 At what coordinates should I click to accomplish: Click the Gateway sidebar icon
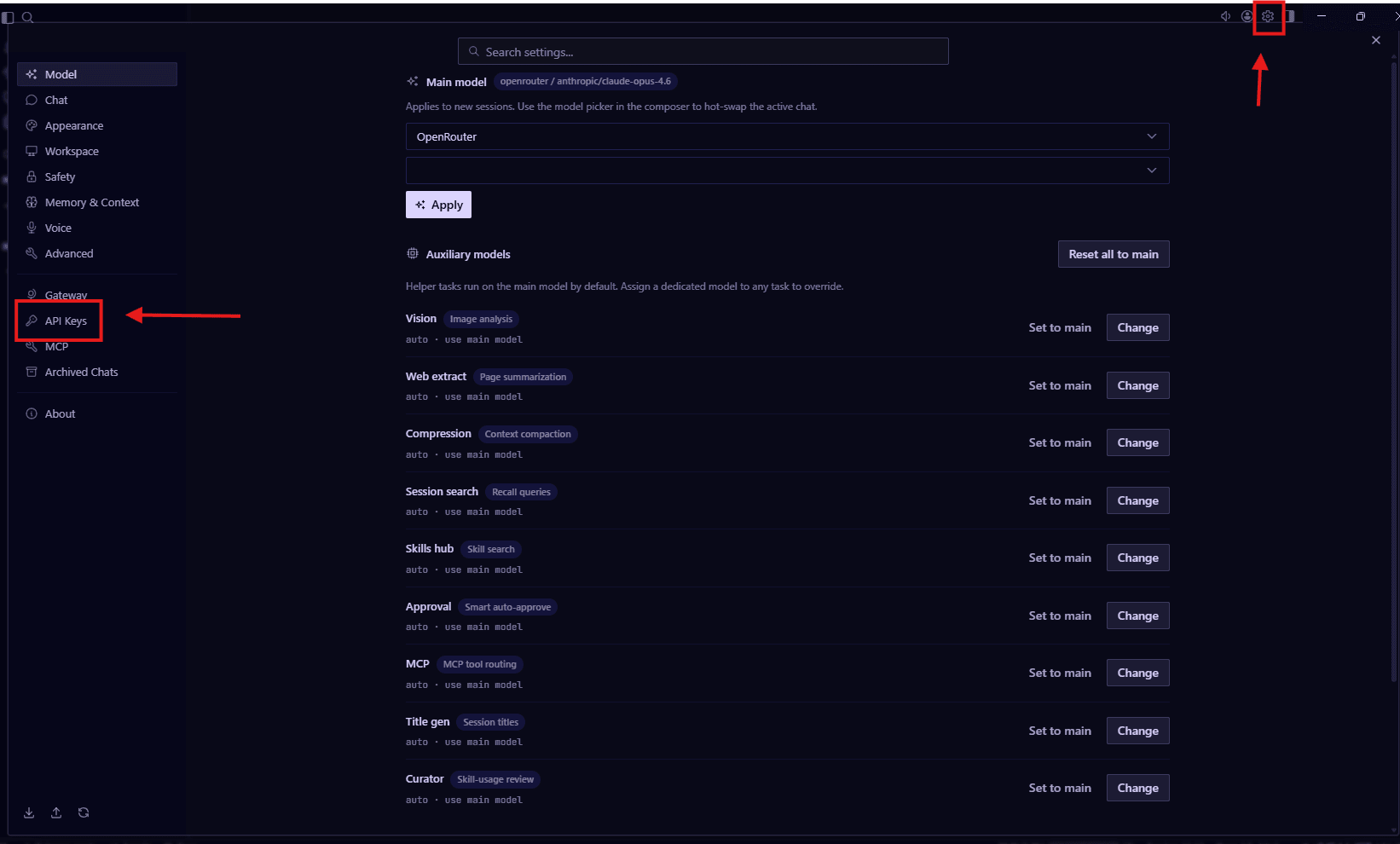32,295
